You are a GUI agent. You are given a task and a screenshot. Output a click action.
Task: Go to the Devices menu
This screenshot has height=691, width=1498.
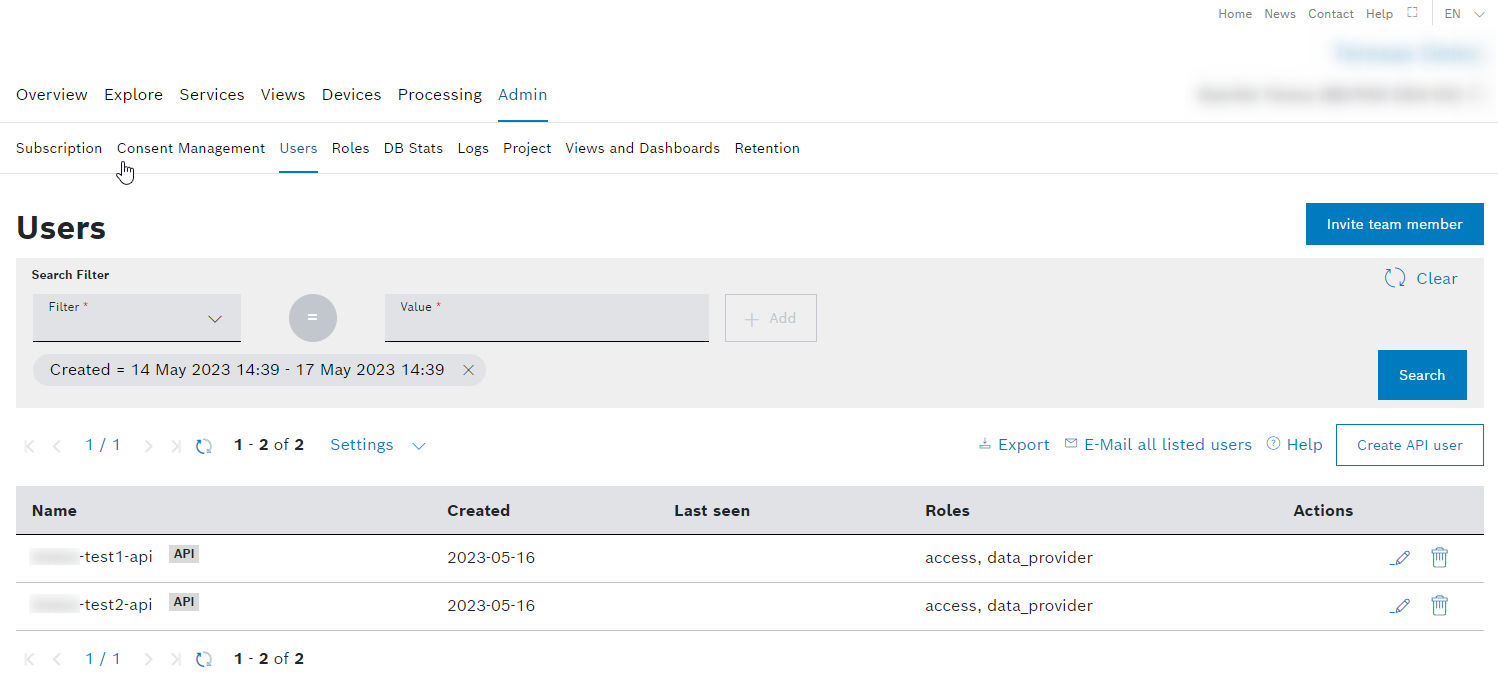click(x=351, y=95)
